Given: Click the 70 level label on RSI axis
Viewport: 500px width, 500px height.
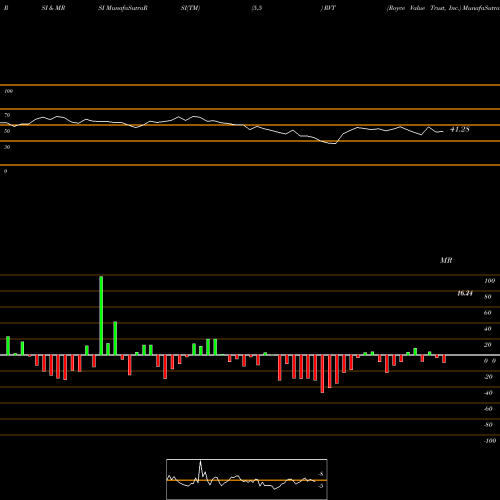Looking at the screenshot, I should [x=7, y=115].
